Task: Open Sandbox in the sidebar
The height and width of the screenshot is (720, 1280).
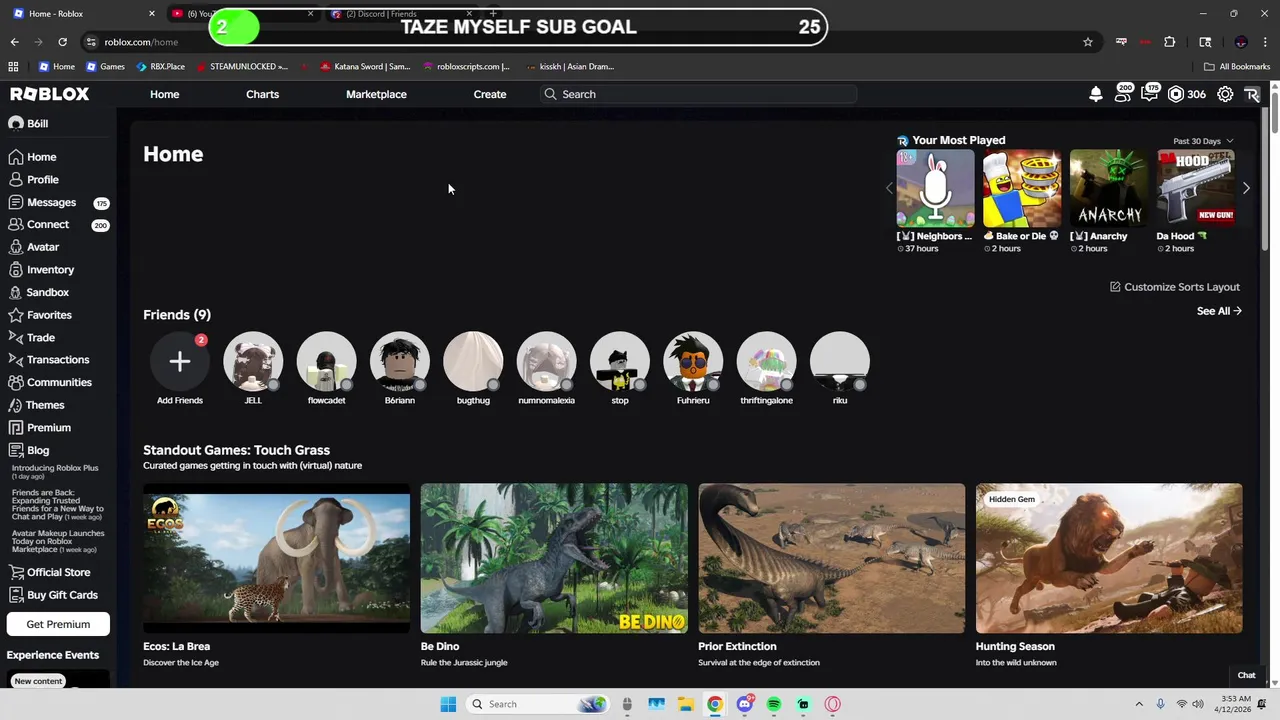Action: coord(47,293)
